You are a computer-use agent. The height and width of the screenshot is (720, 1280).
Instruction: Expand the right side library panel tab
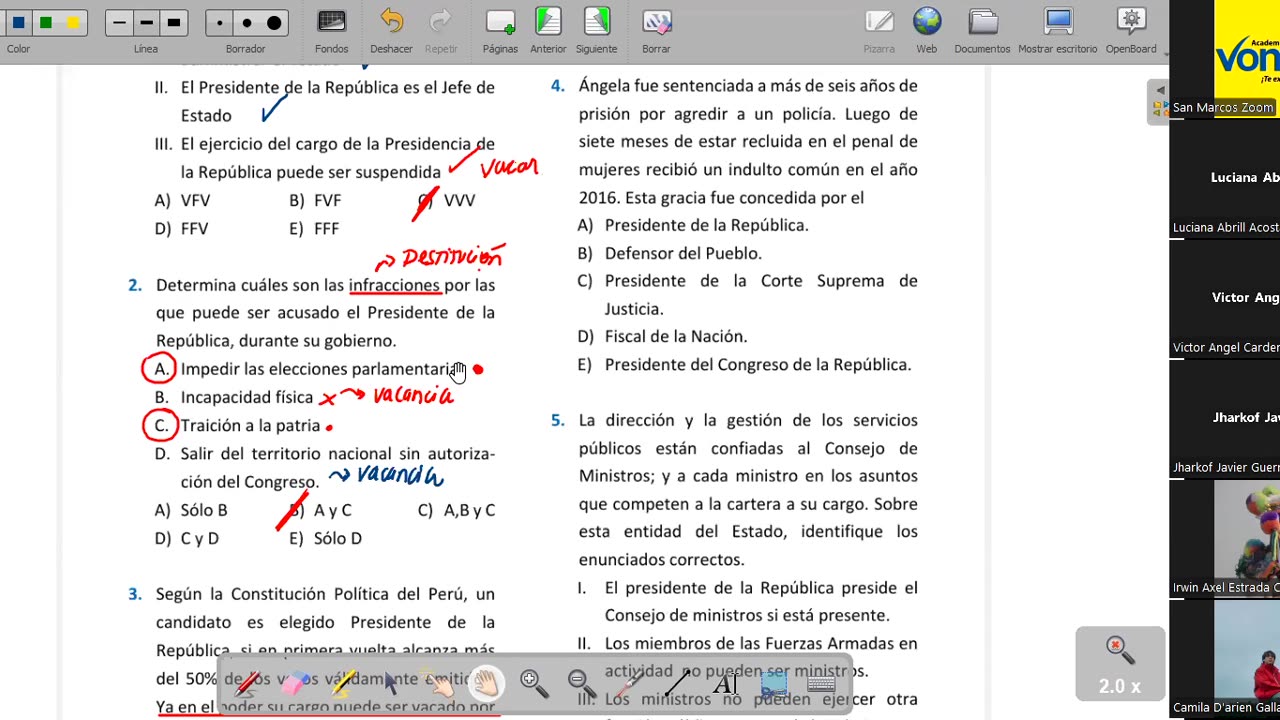[1159, 100]
